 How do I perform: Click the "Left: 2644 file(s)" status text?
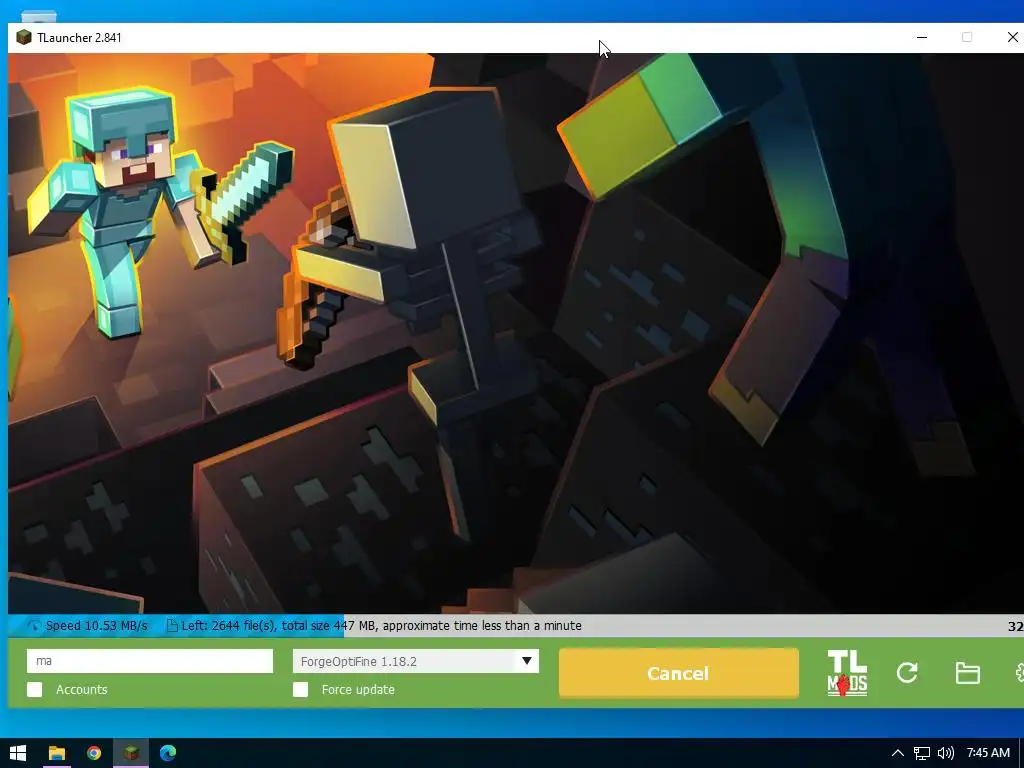click(231, 626)
